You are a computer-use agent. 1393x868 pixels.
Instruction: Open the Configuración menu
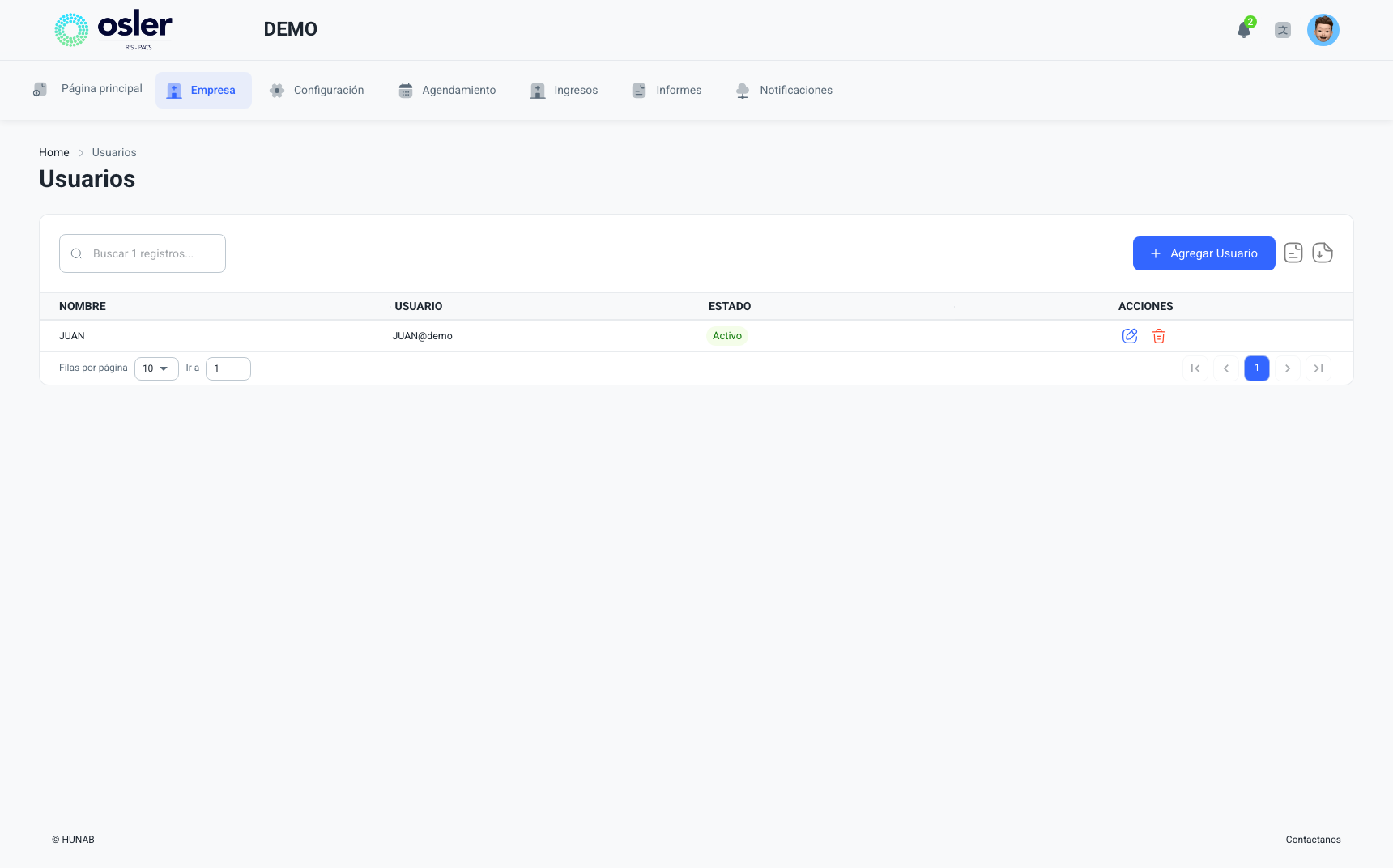317,90
